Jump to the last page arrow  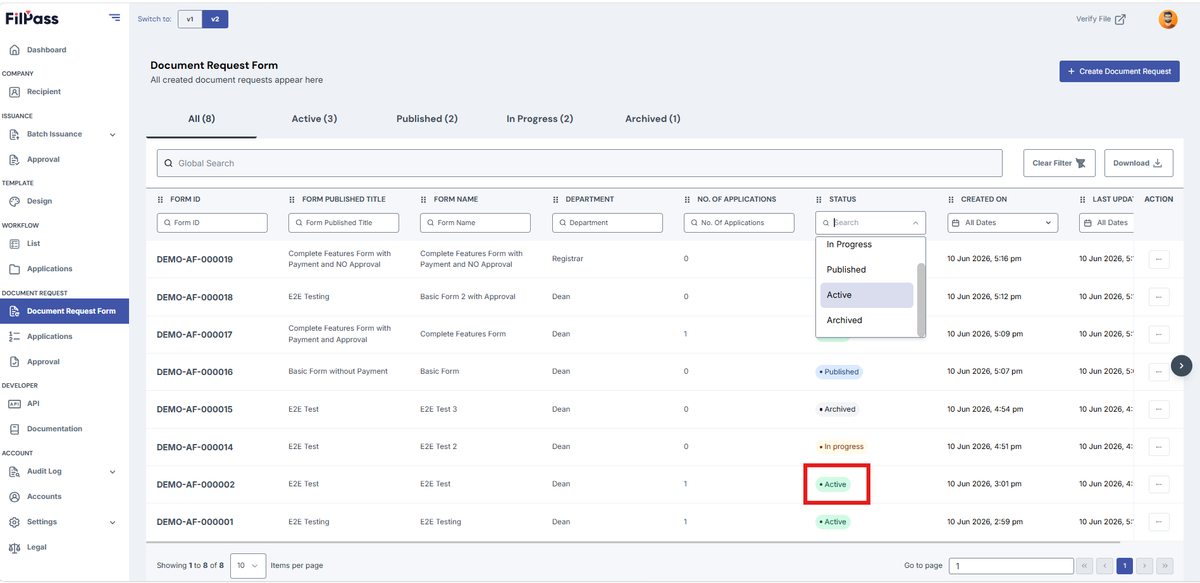1164,566
